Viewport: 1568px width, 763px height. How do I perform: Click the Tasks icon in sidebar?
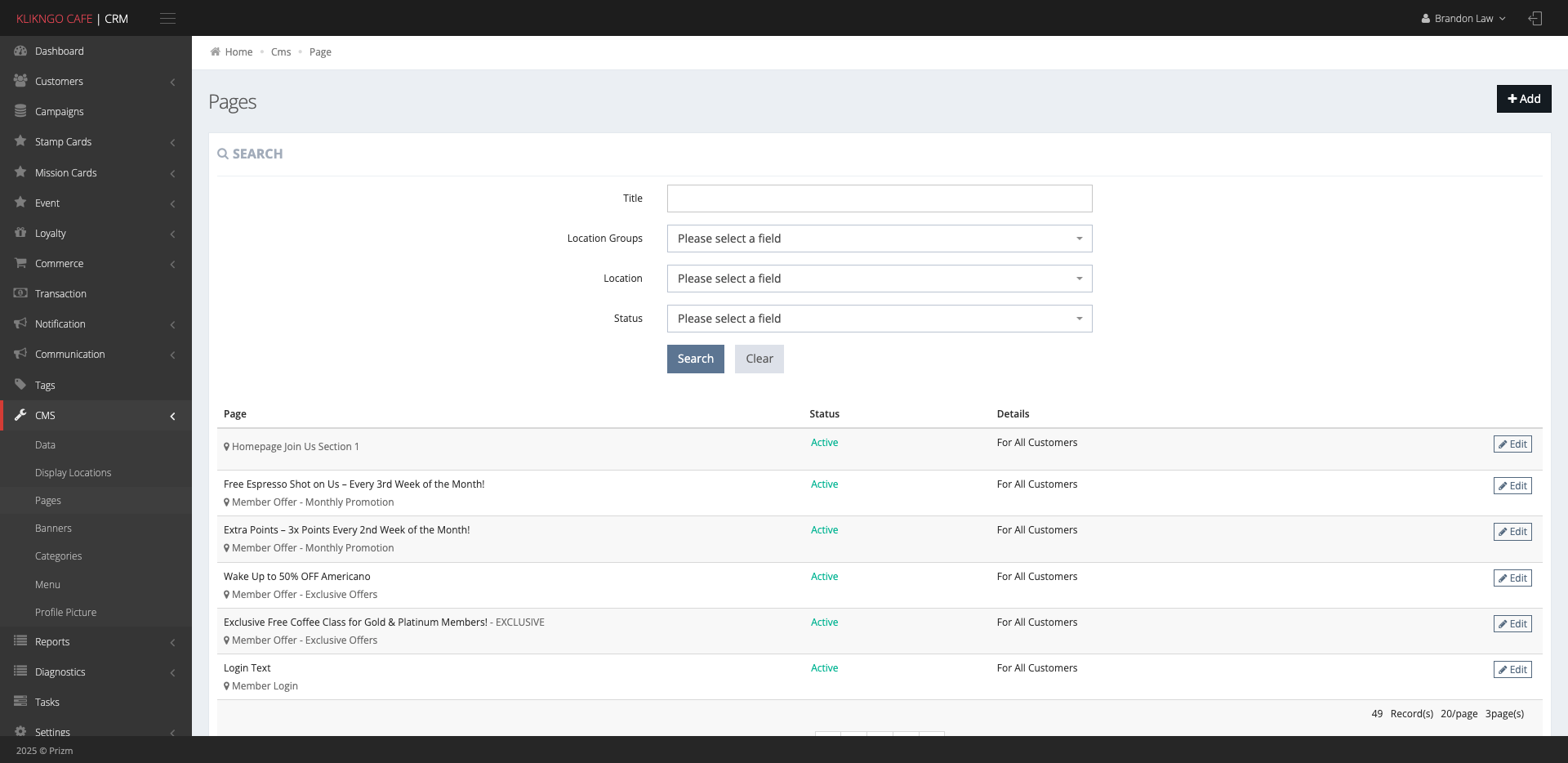20,702
